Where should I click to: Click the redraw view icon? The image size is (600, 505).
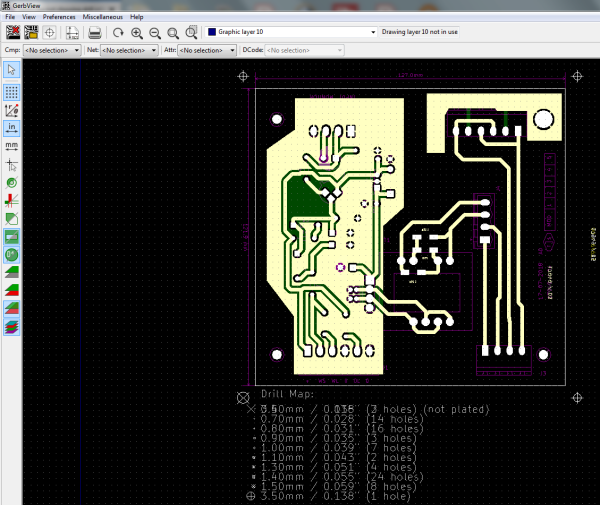pyautogui.click(x=117, y=32)
